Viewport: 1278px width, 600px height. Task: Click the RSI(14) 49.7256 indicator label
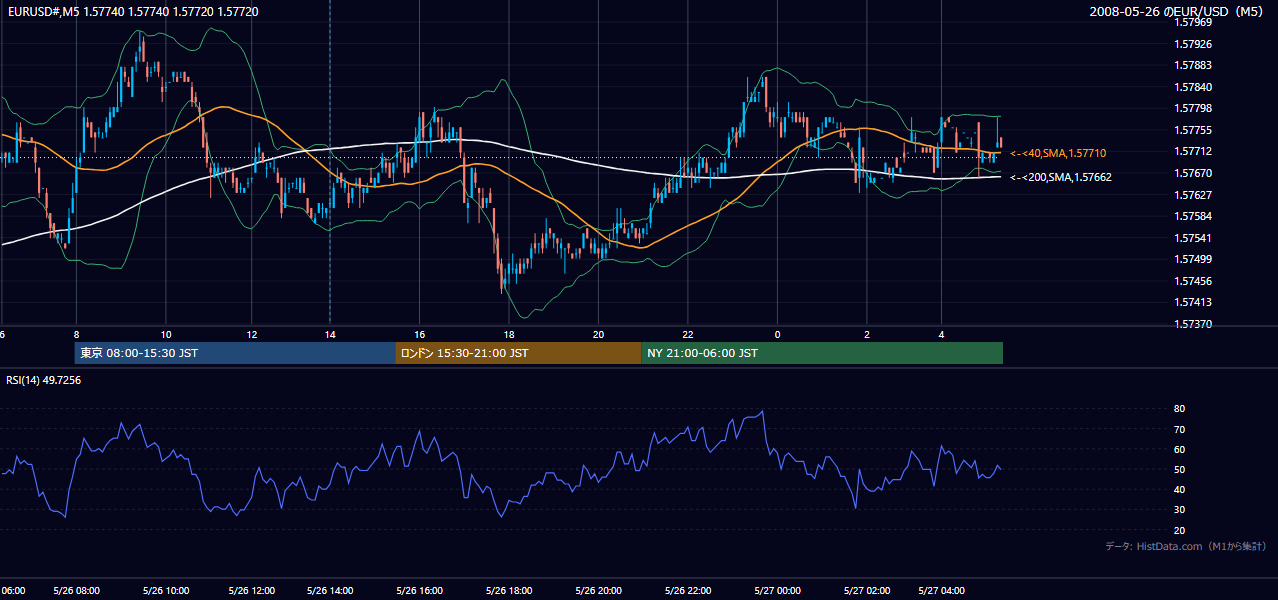(x=43, y=380)
